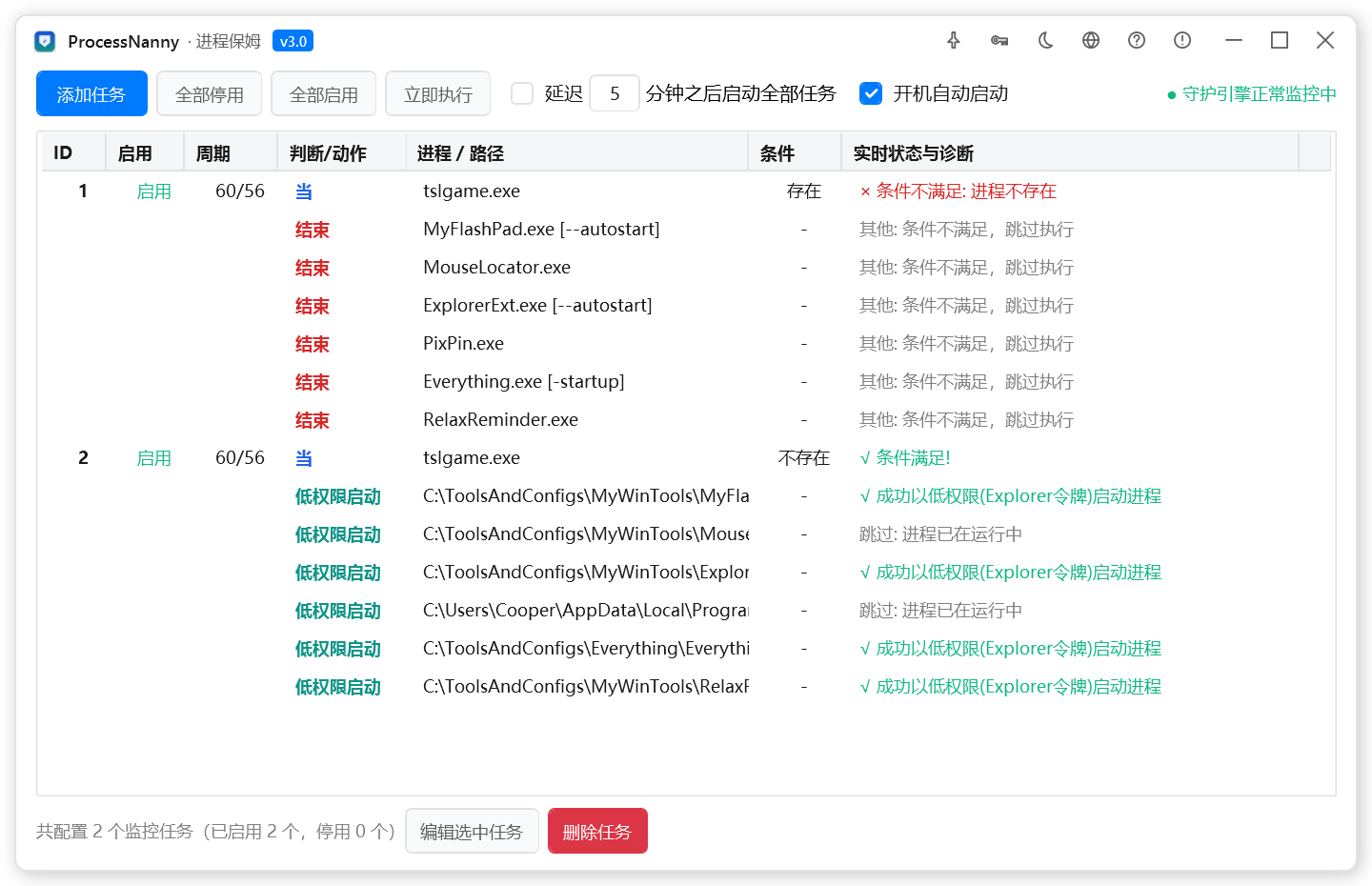Select the 启用 status of task 2
The height and width of the screenshot is (886, 1372).
point(153,458)
